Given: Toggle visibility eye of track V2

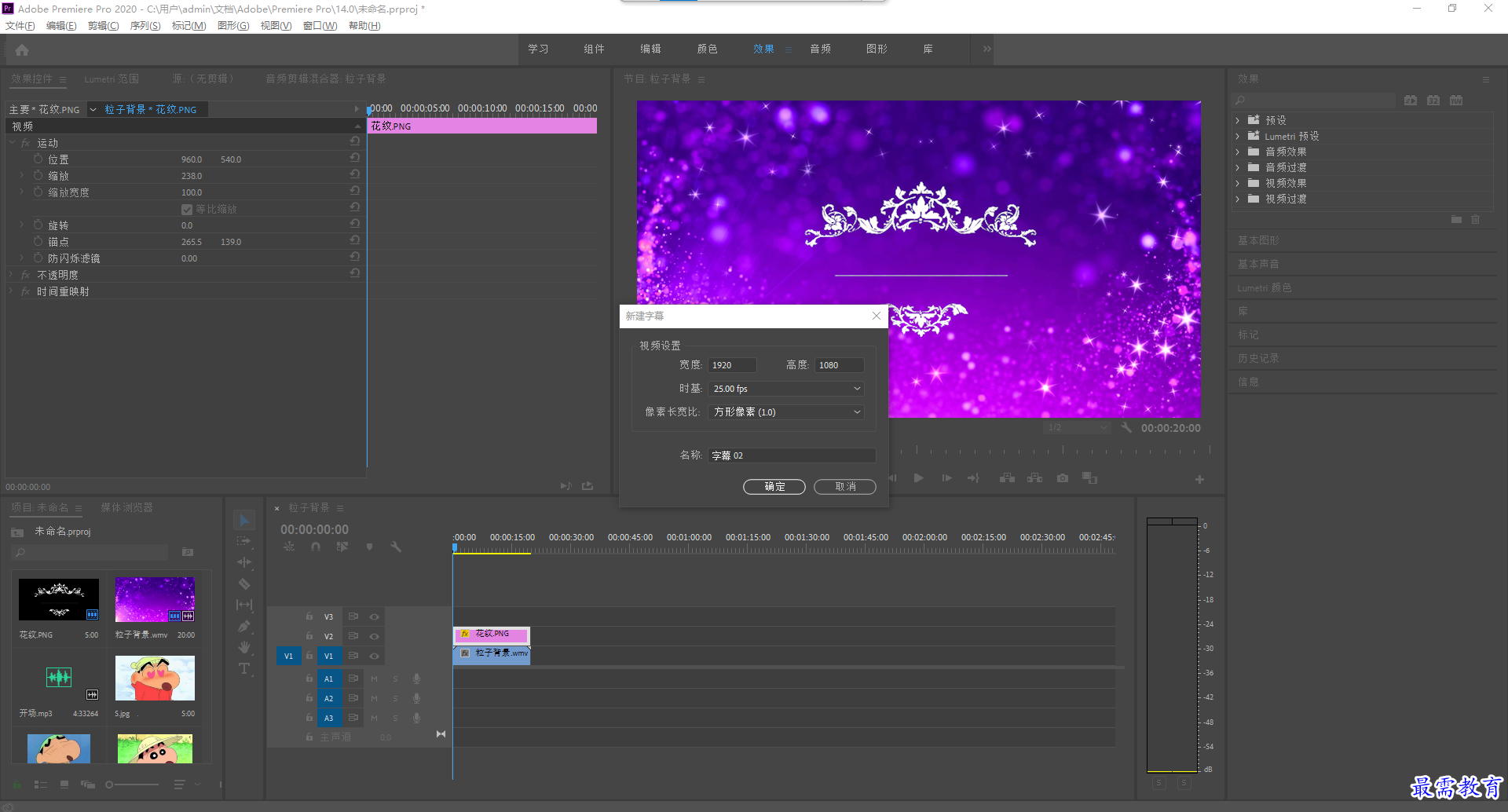Looking at the screenshot, I should (x=375, y=636).
